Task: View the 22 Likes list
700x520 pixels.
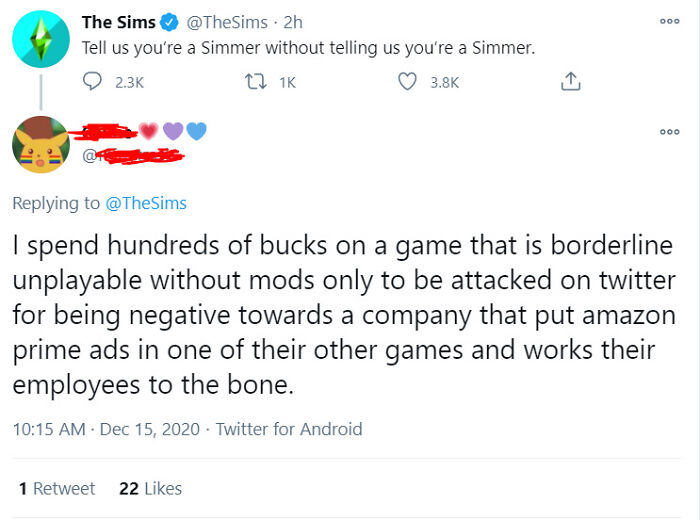Action: click(150, 488)
